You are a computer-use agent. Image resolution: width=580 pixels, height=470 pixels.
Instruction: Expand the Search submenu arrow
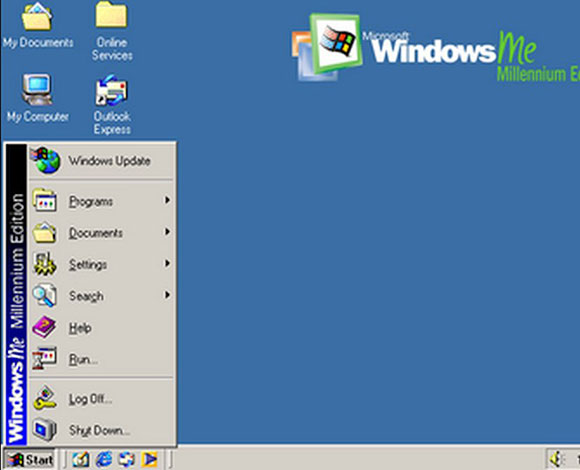click(168, 295)
